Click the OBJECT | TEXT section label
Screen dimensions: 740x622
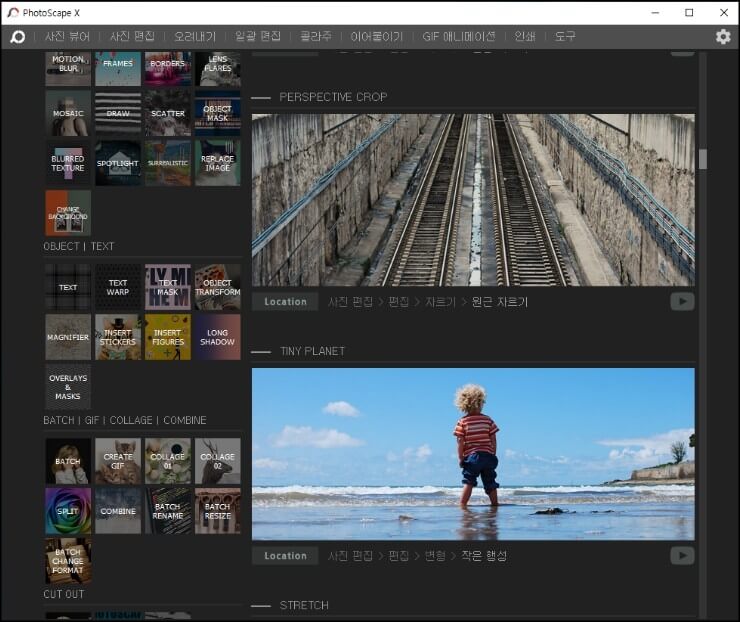(78, 246)
